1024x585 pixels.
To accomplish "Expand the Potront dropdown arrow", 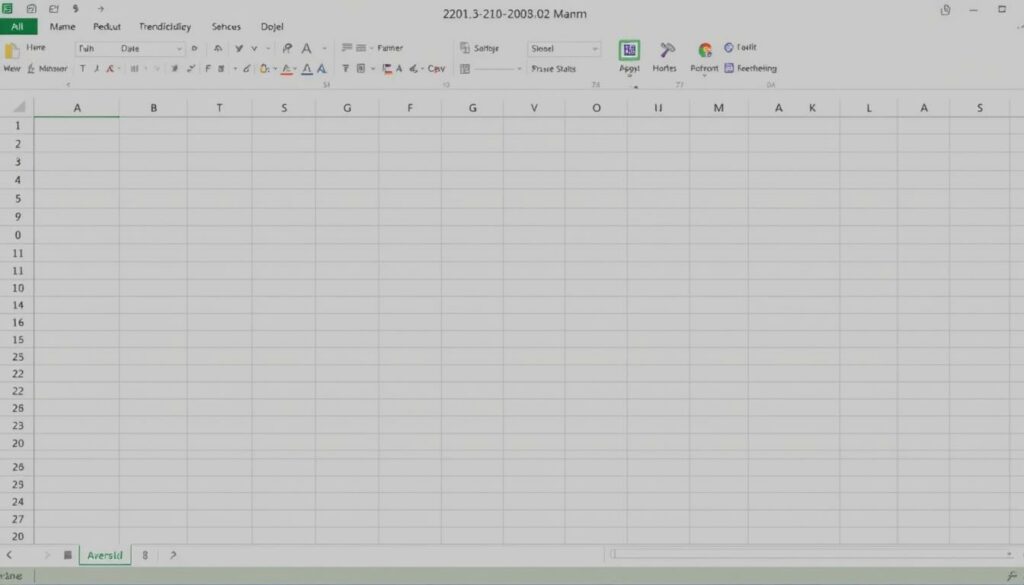I will pyautogui.click(x=704, y=76).
